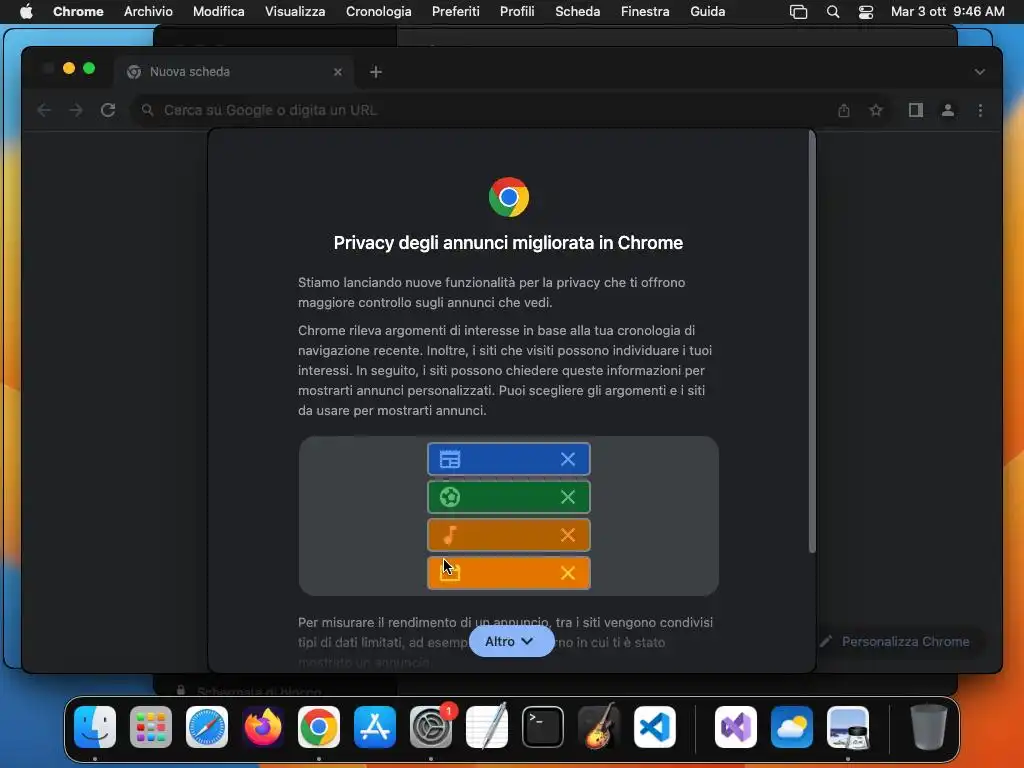Open TextEdit from the Dock
Viewport: 1024px width, 768px height.
tap(487, 727)
